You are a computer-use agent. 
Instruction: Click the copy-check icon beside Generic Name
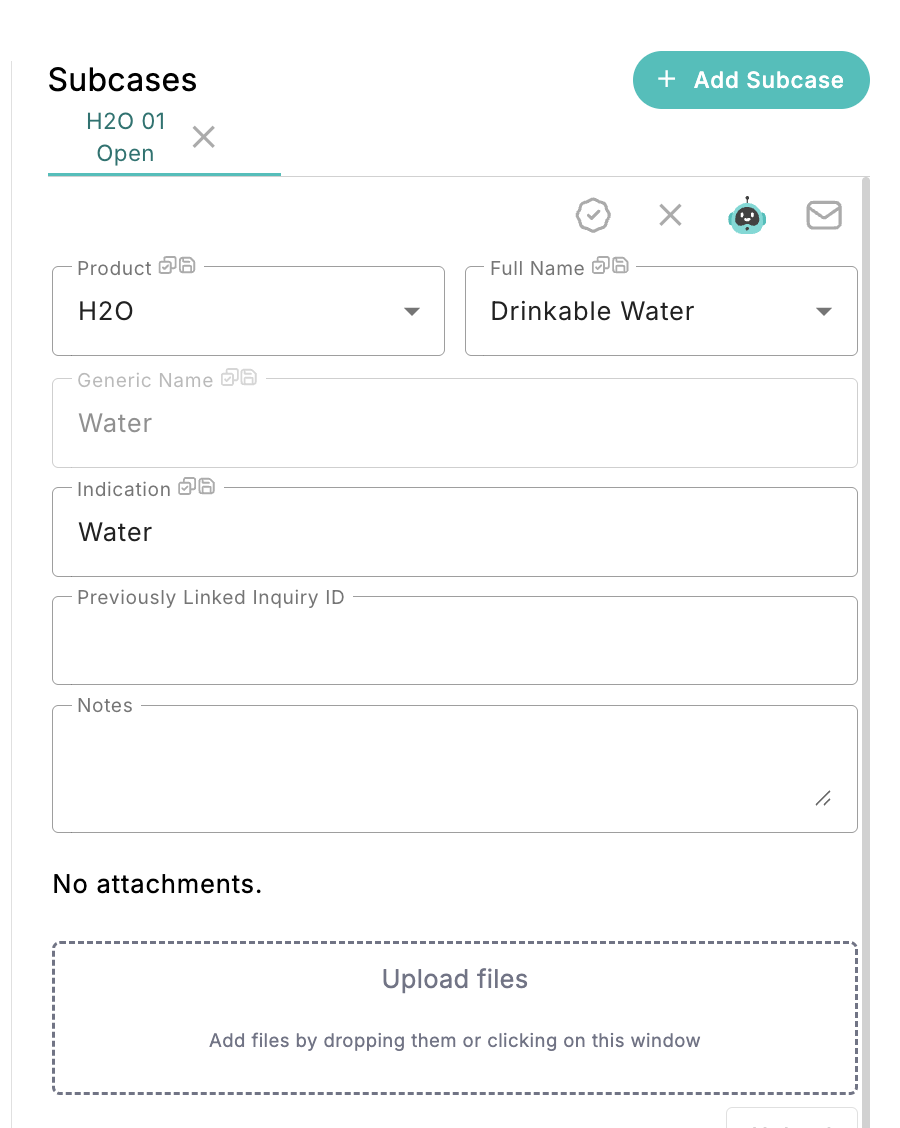click(x=230, y=378)
